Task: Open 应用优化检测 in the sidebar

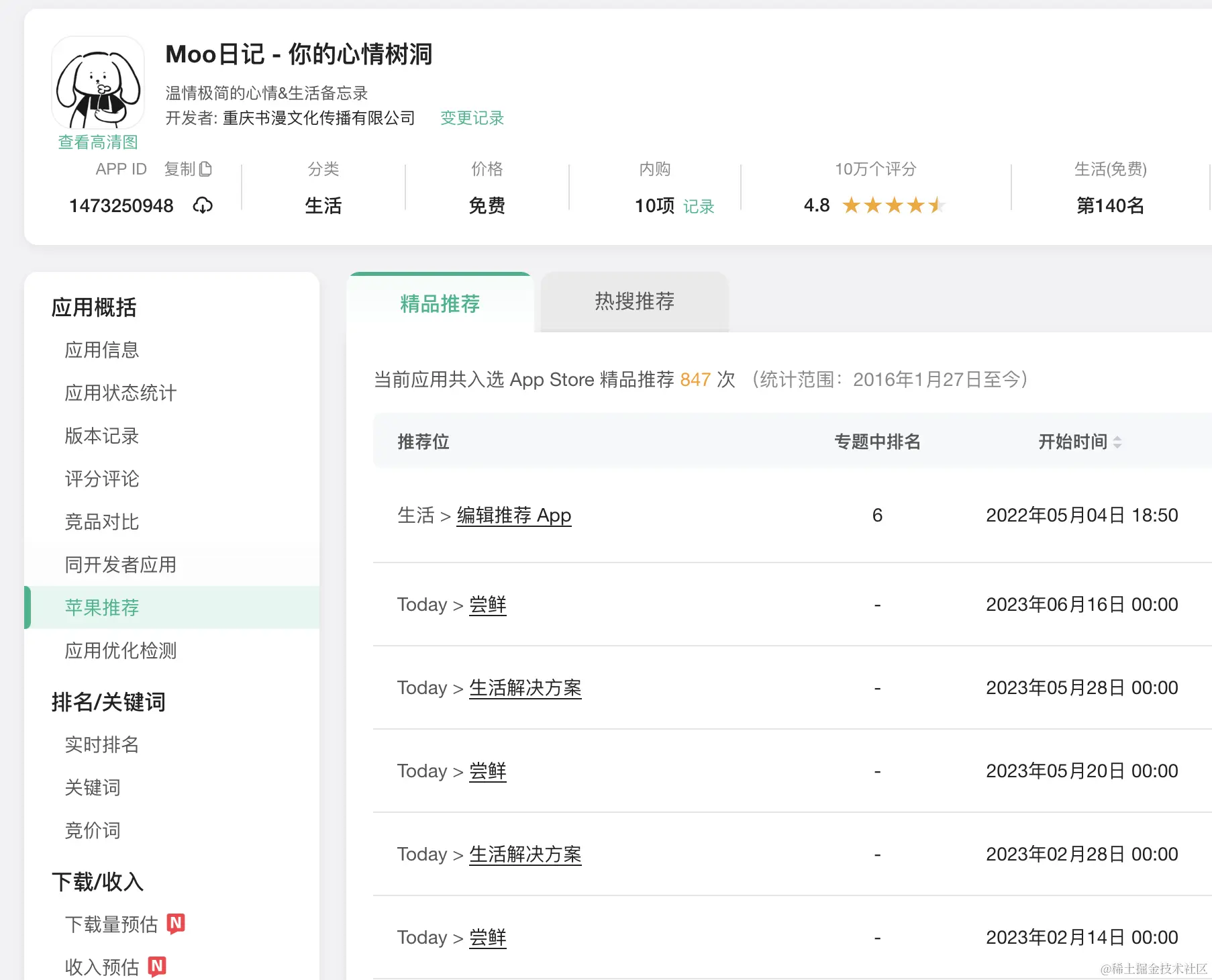Action: click(121, 650)
